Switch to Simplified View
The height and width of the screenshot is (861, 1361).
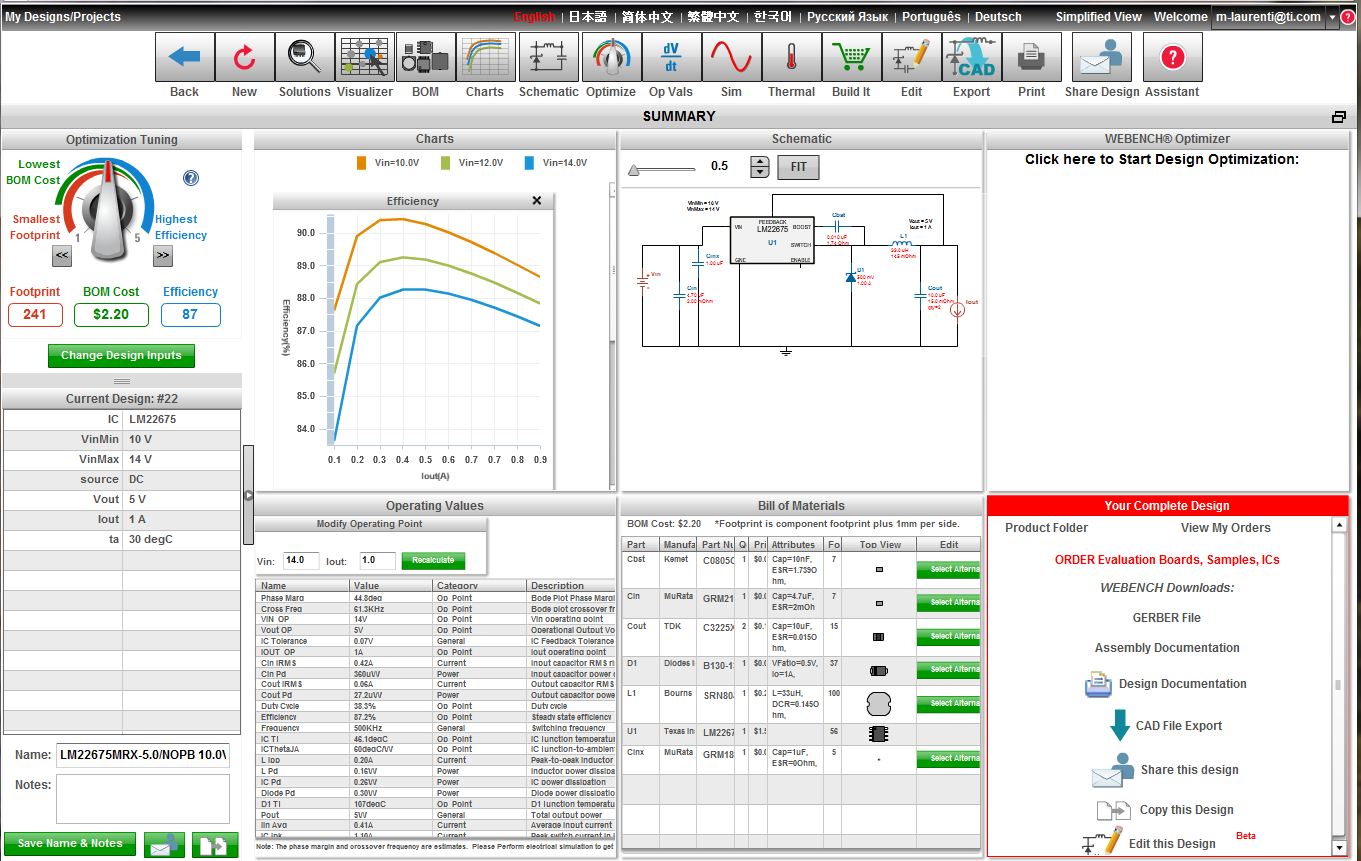[x=1098, y=17]
